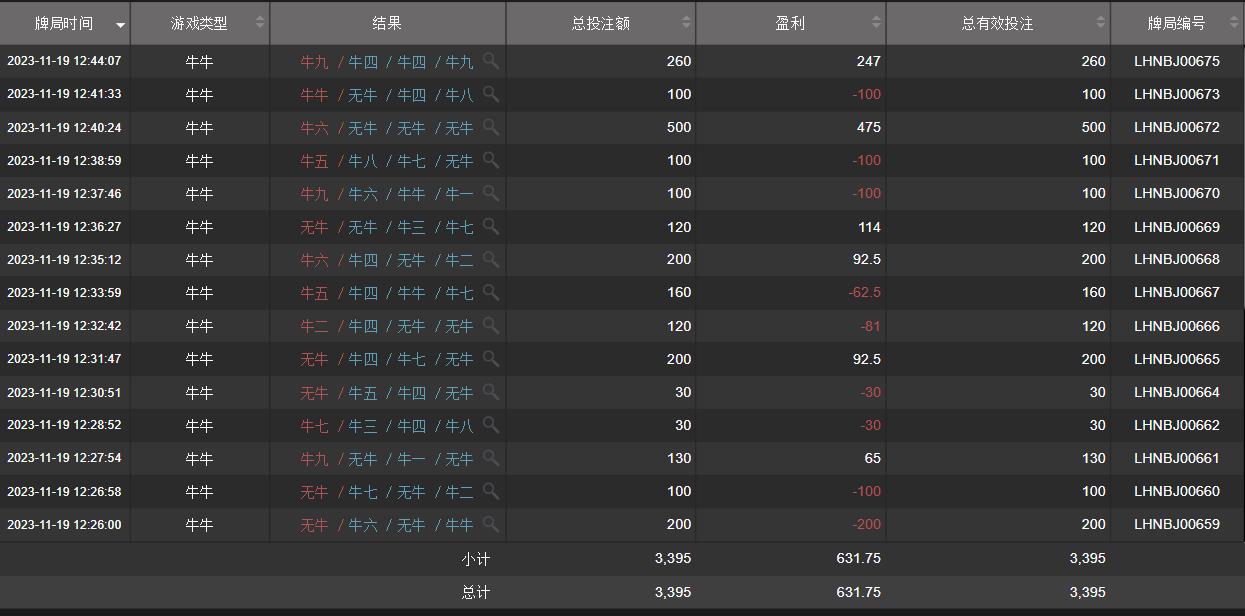Click timestamp 2023-11-19 12:35:12
1245x616 pixels.
coord(64,259)
